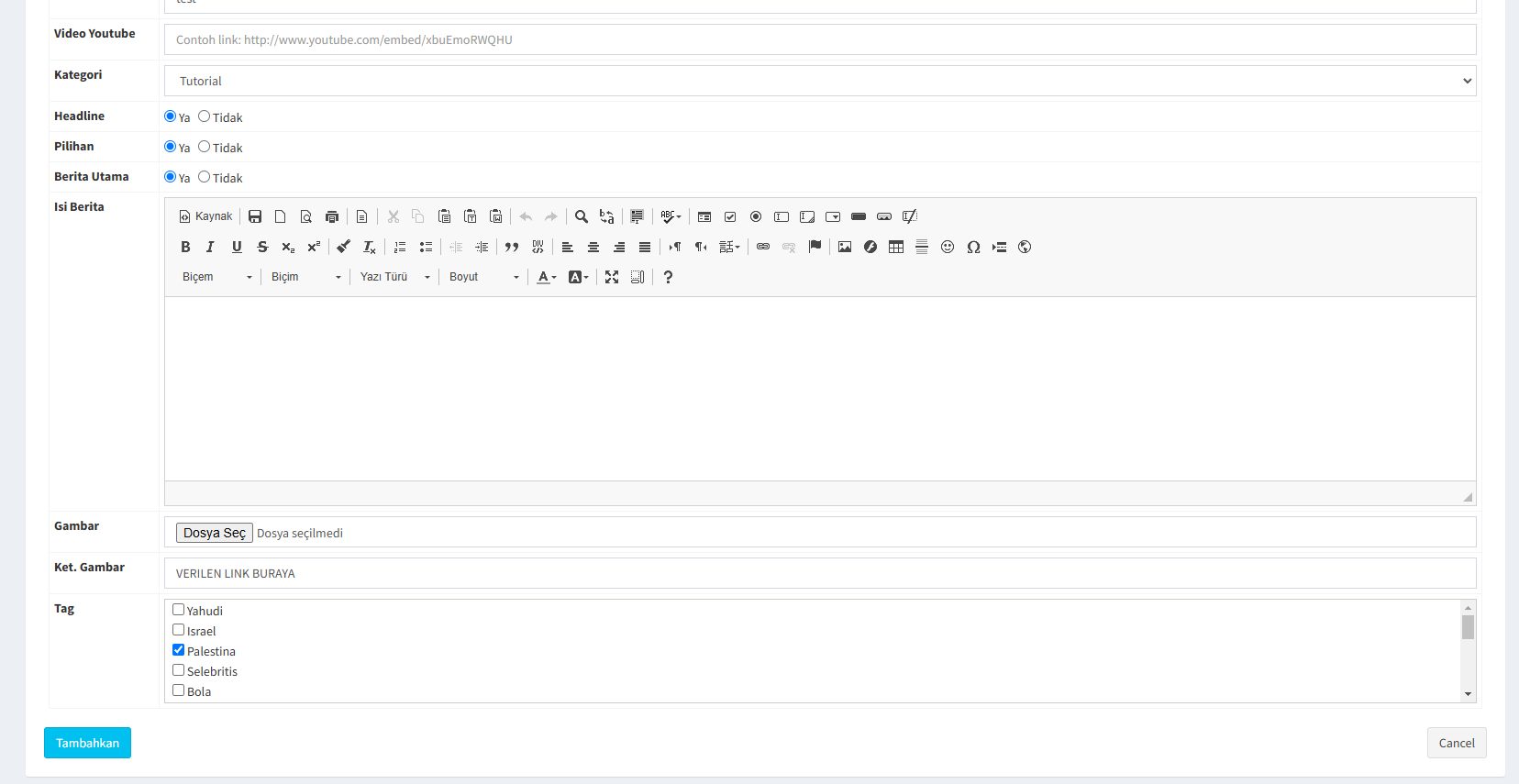Insert a numbered list

point(400,247)
